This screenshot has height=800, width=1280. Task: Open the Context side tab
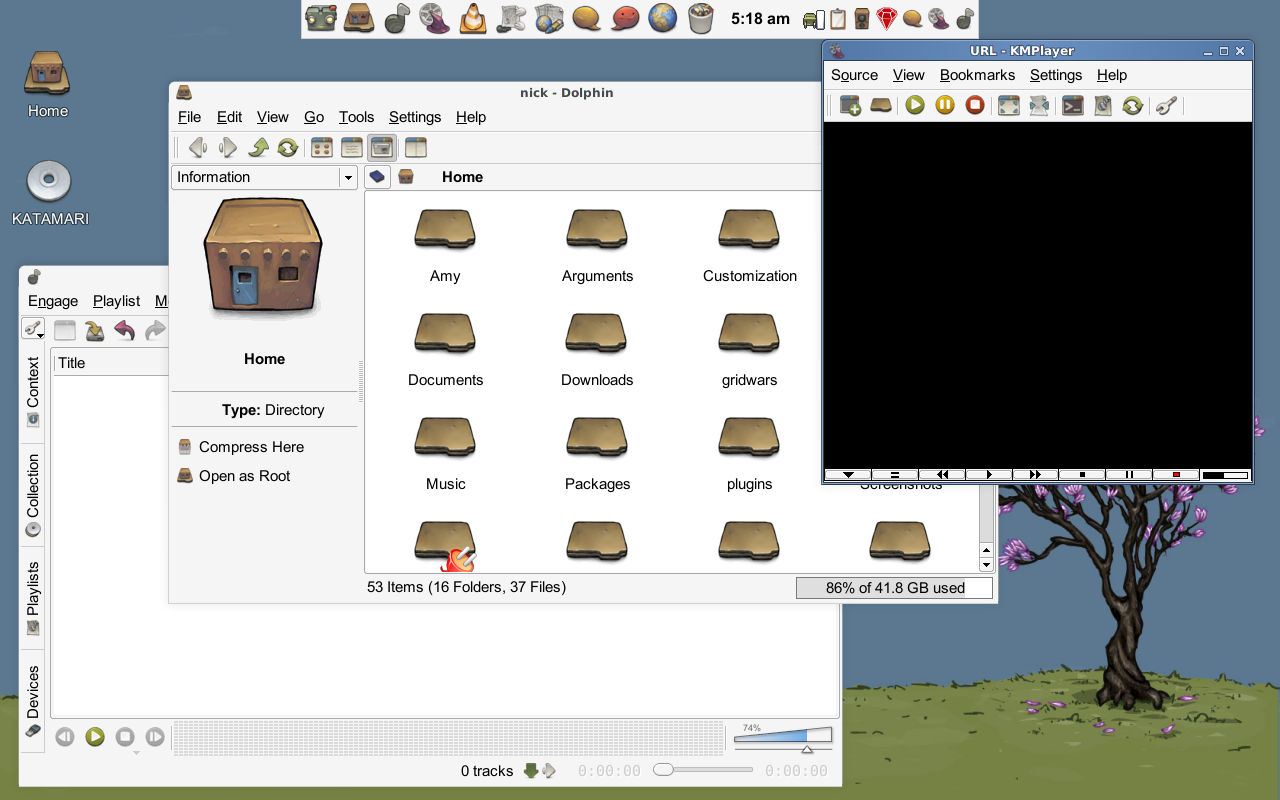click(33, 392)
